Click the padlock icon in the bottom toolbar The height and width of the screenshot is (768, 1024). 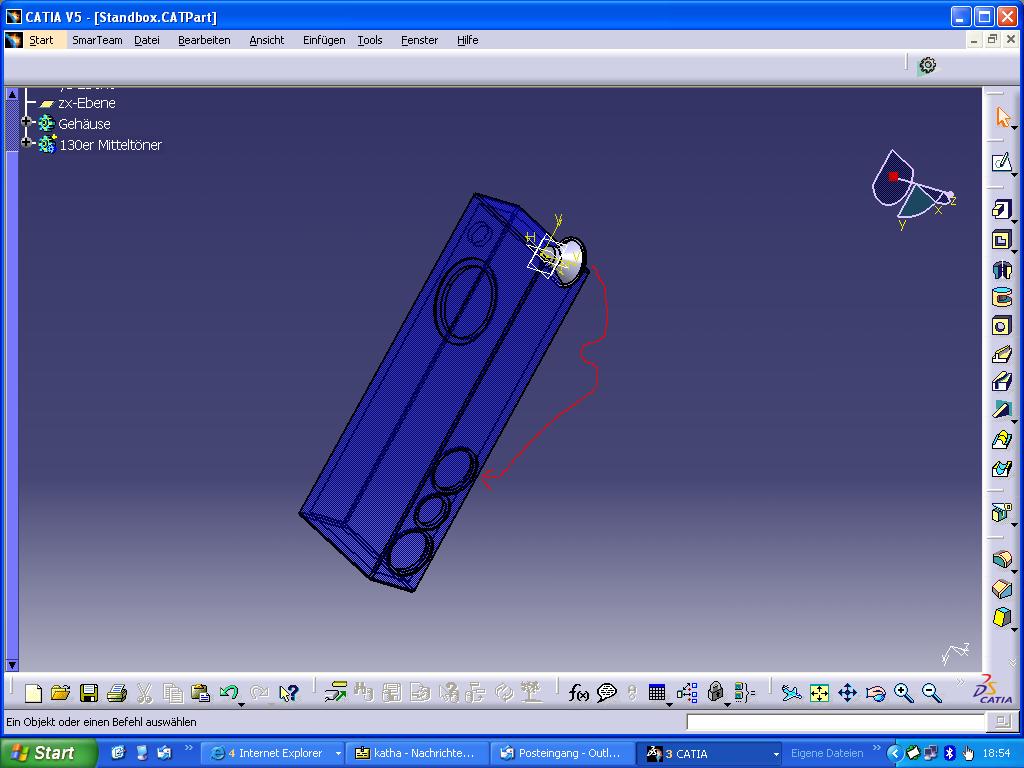(x=716, y=692)
